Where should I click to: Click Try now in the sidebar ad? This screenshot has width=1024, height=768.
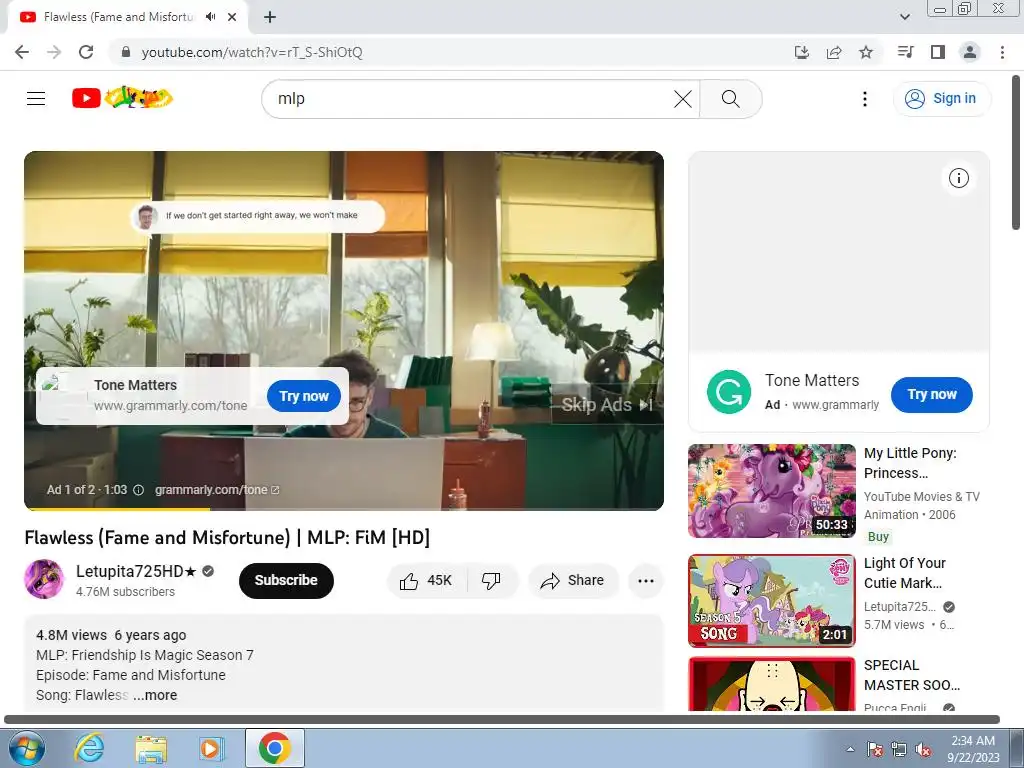tap(931, 394)
